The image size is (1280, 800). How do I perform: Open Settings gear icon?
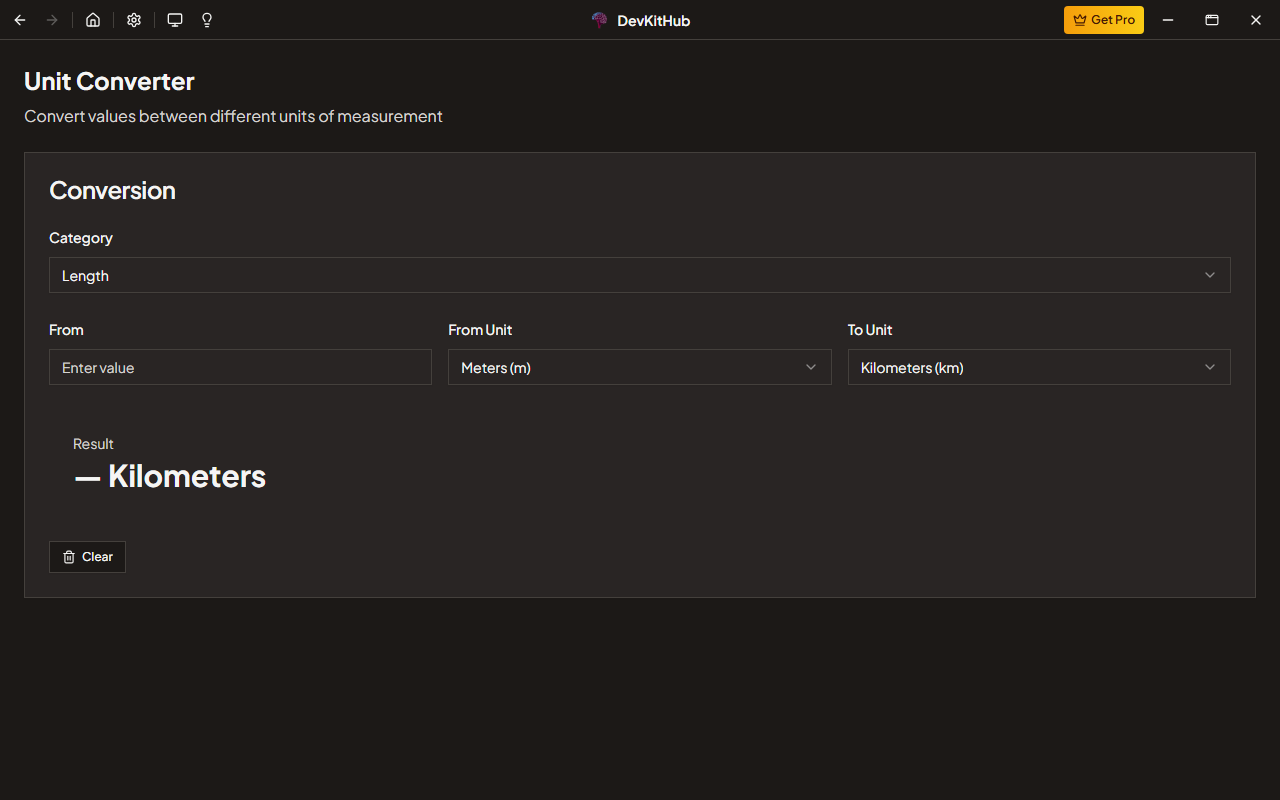[x=134, y=20]
